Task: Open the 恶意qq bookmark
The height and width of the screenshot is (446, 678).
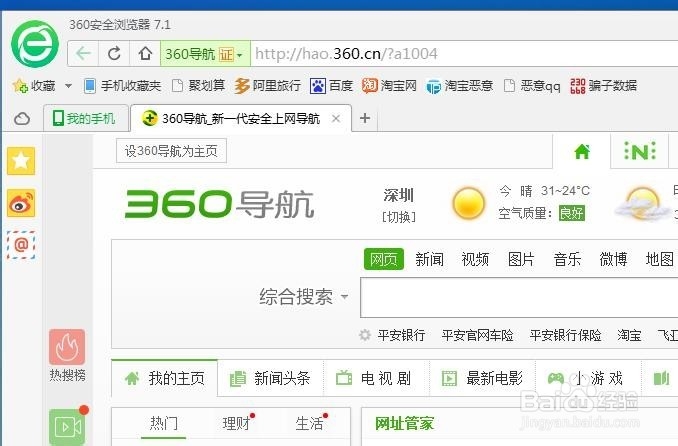Action: pos(532,86)
